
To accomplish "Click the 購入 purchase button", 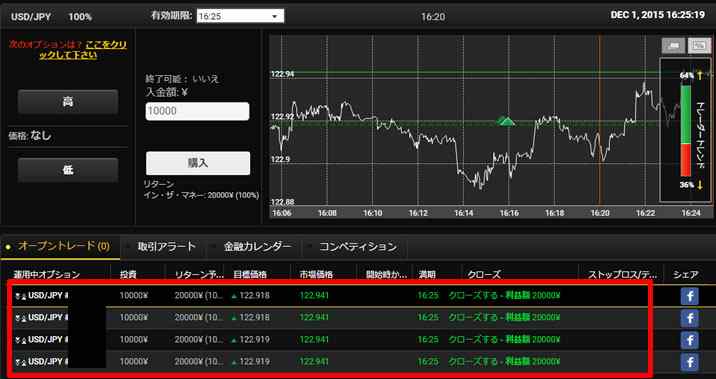I will pos(198,163).
